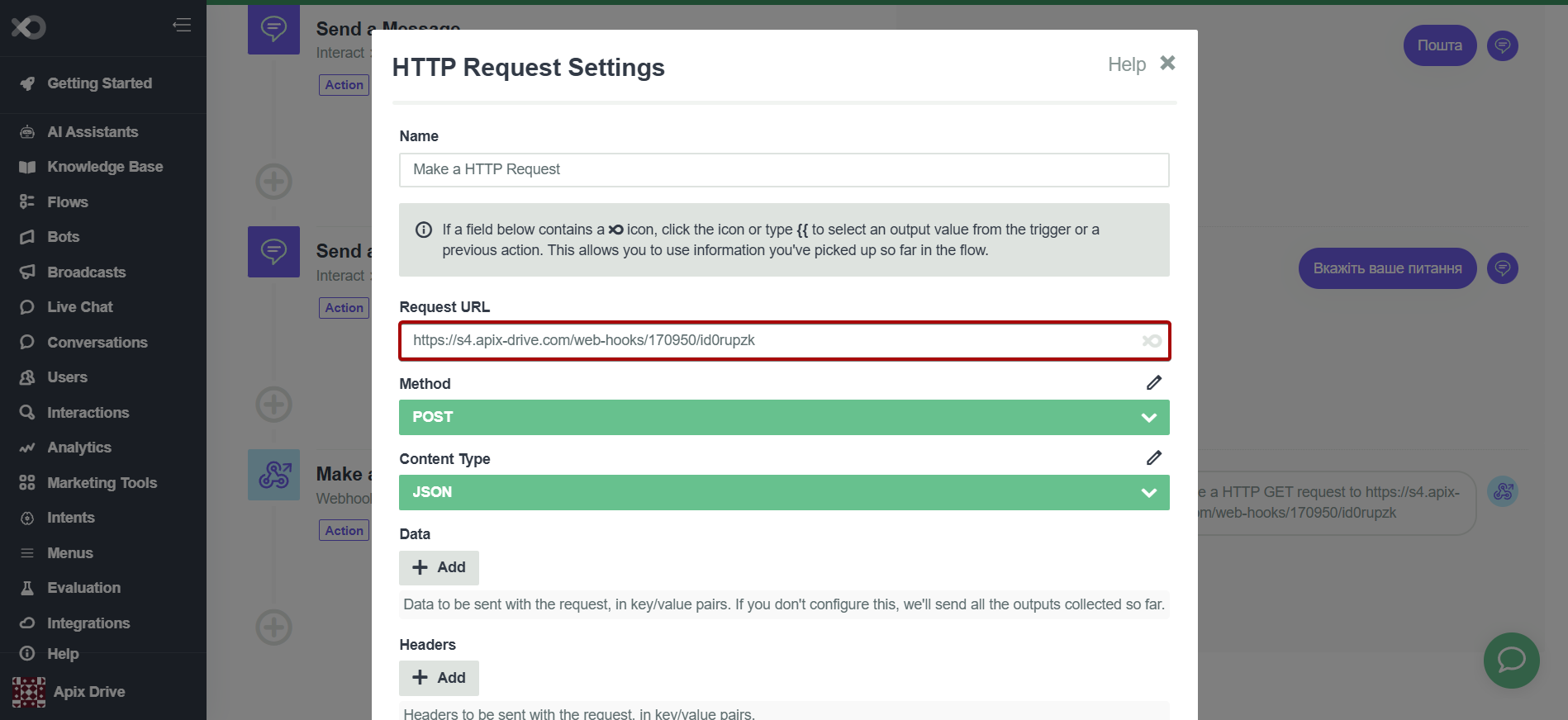The height and width of the screenshot is (720, 1568).
Task: Click message icon next to Пошта
Action: tap(1502, 45)
